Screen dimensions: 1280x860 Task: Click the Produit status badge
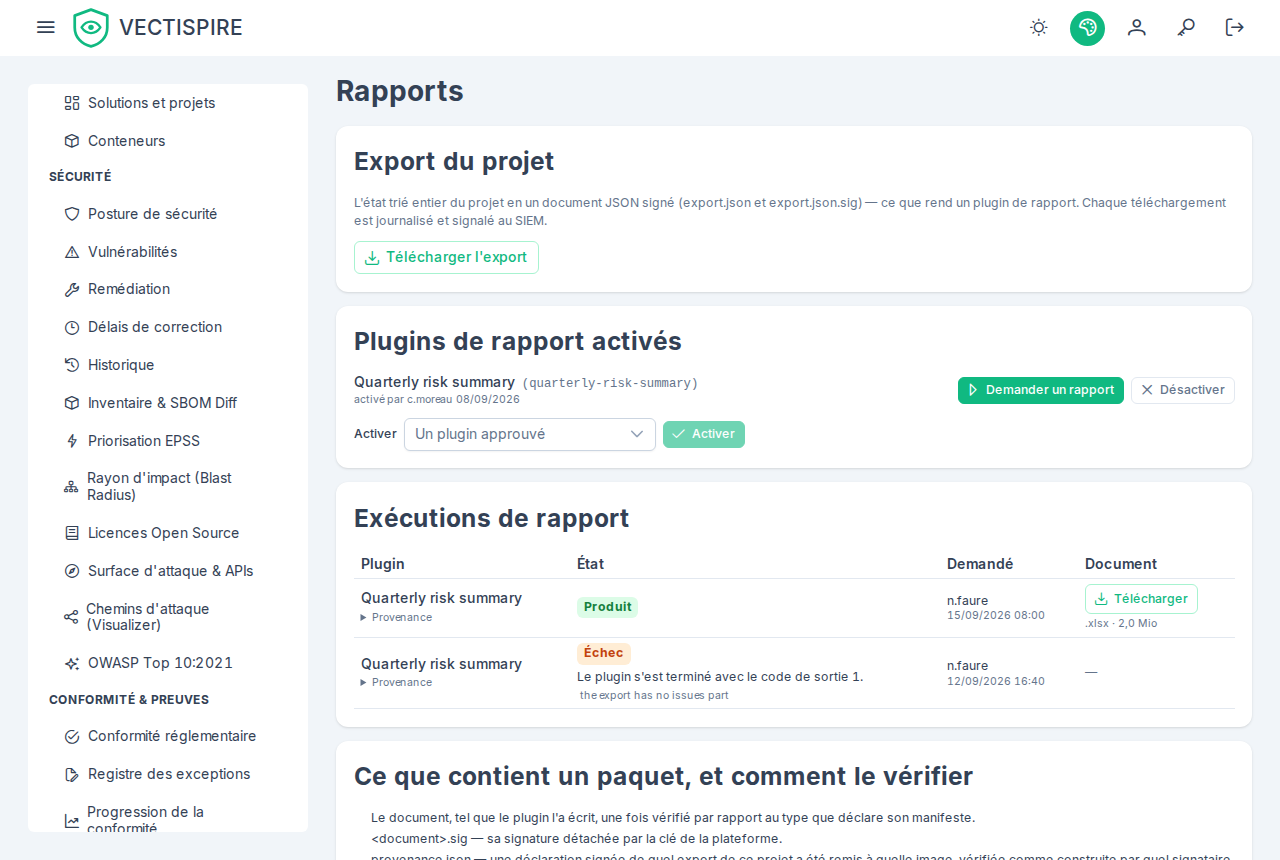point(607,607)
